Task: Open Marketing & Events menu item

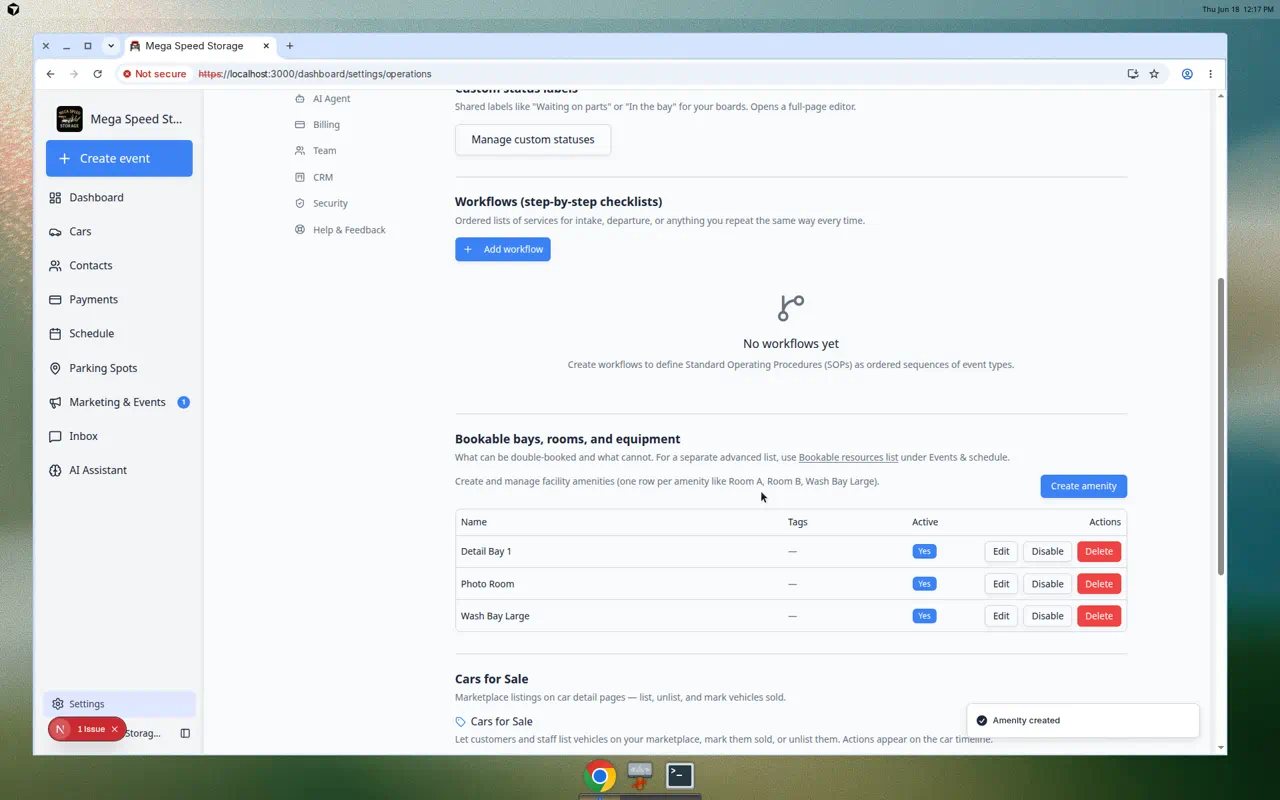Action: click(x=119, y=402)
